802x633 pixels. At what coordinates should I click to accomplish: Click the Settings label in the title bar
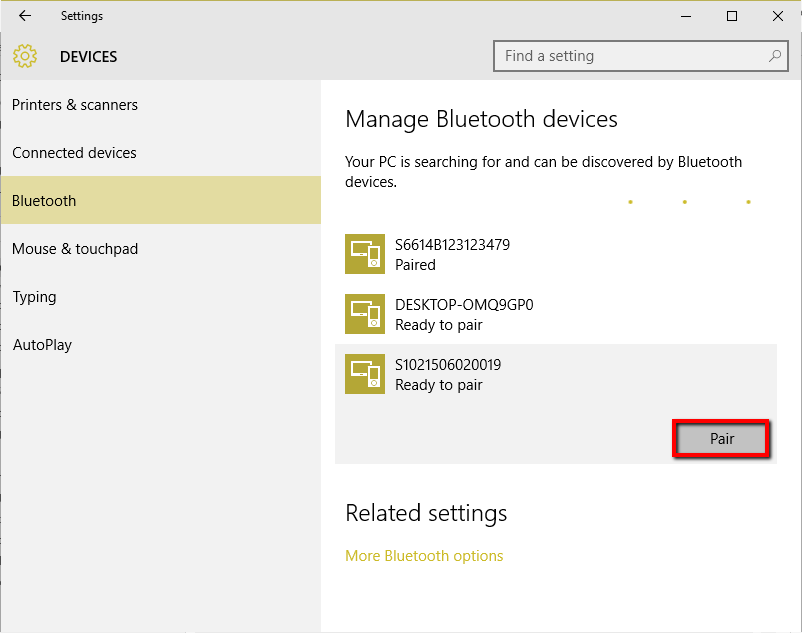[81, 16]
